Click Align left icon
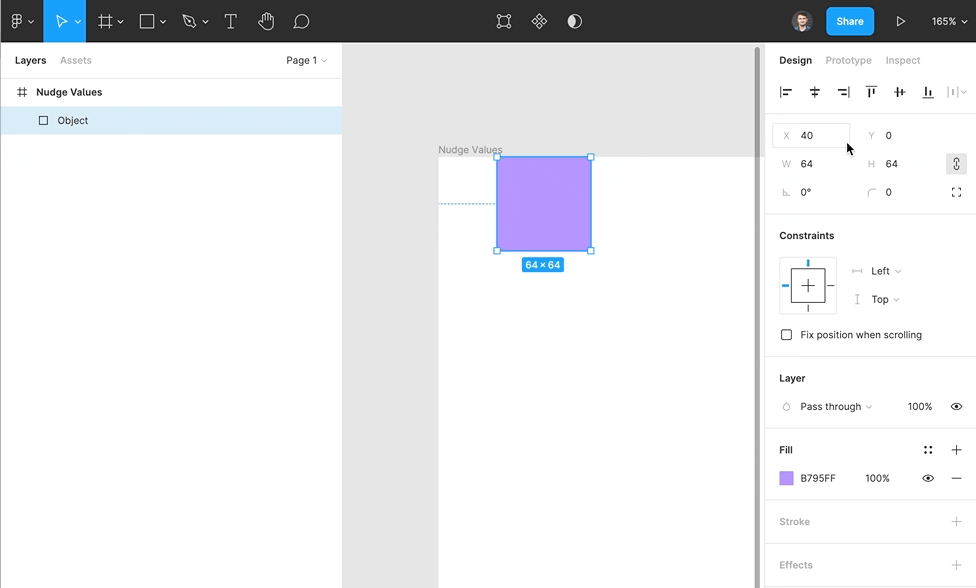The image size is (976, 588). tap(786, 92)
